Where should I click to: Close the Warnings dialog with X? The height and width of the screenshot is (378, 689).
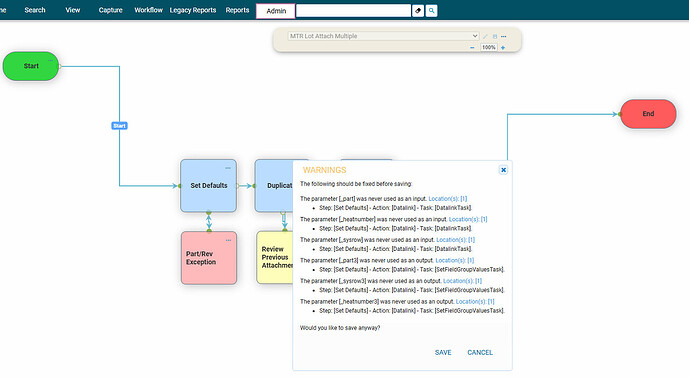click(504, 170)
